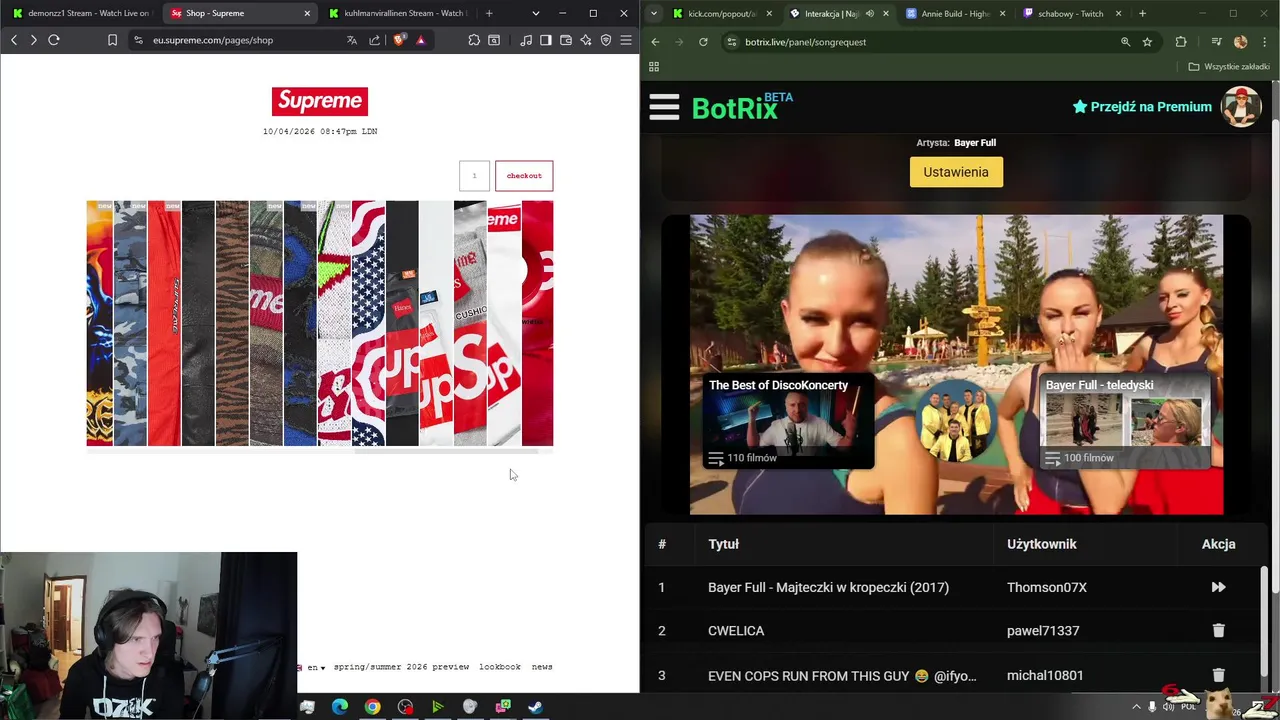This screenshot has height=720, width=1280.
Task: Go back in the Supreme browser window
Action: 14,40
